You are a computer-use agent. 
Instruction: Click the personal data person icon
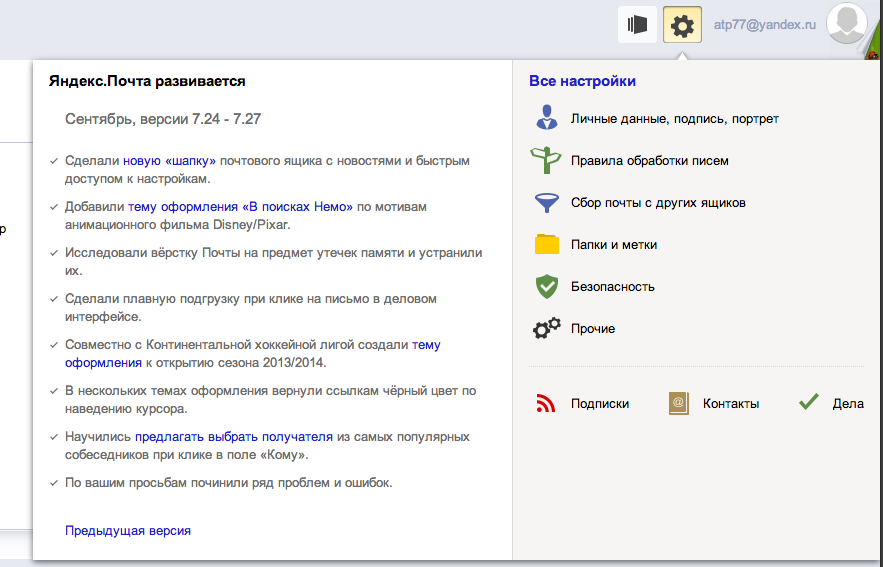546,118
